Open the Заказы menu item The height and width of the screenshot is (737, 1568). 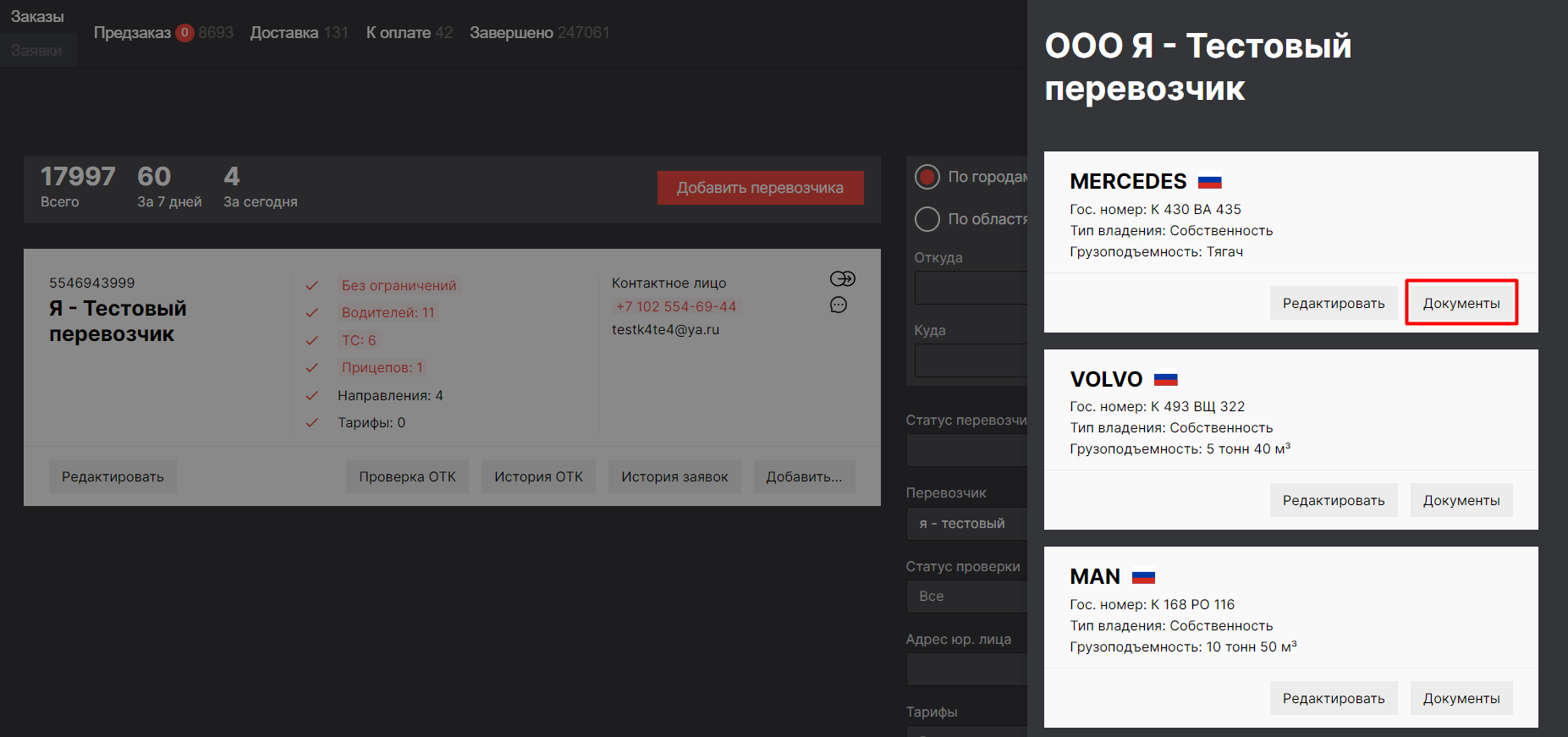click(x=37, y=16)
